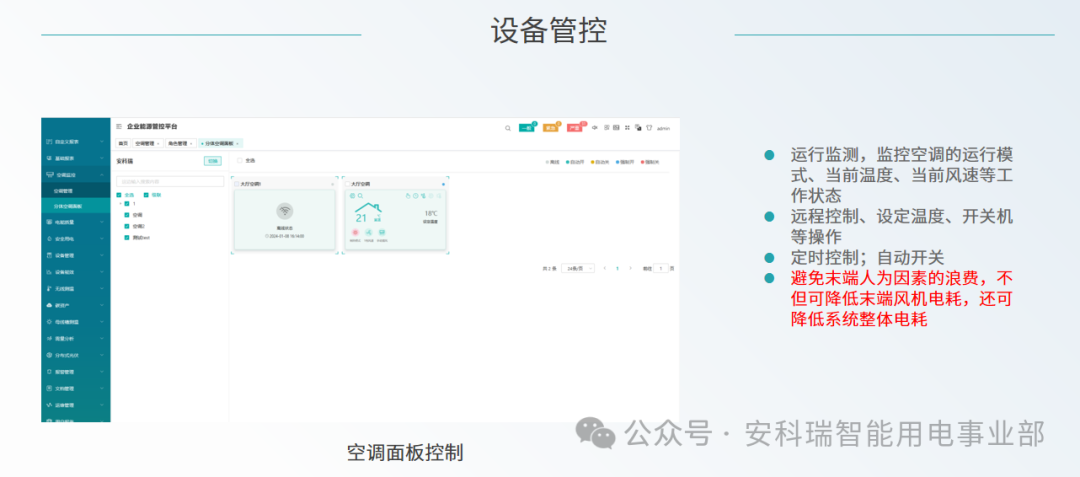Open the 基础报表 sidebar menu
This screenshot has height=477, width=1080.
[x=76, y=158]
